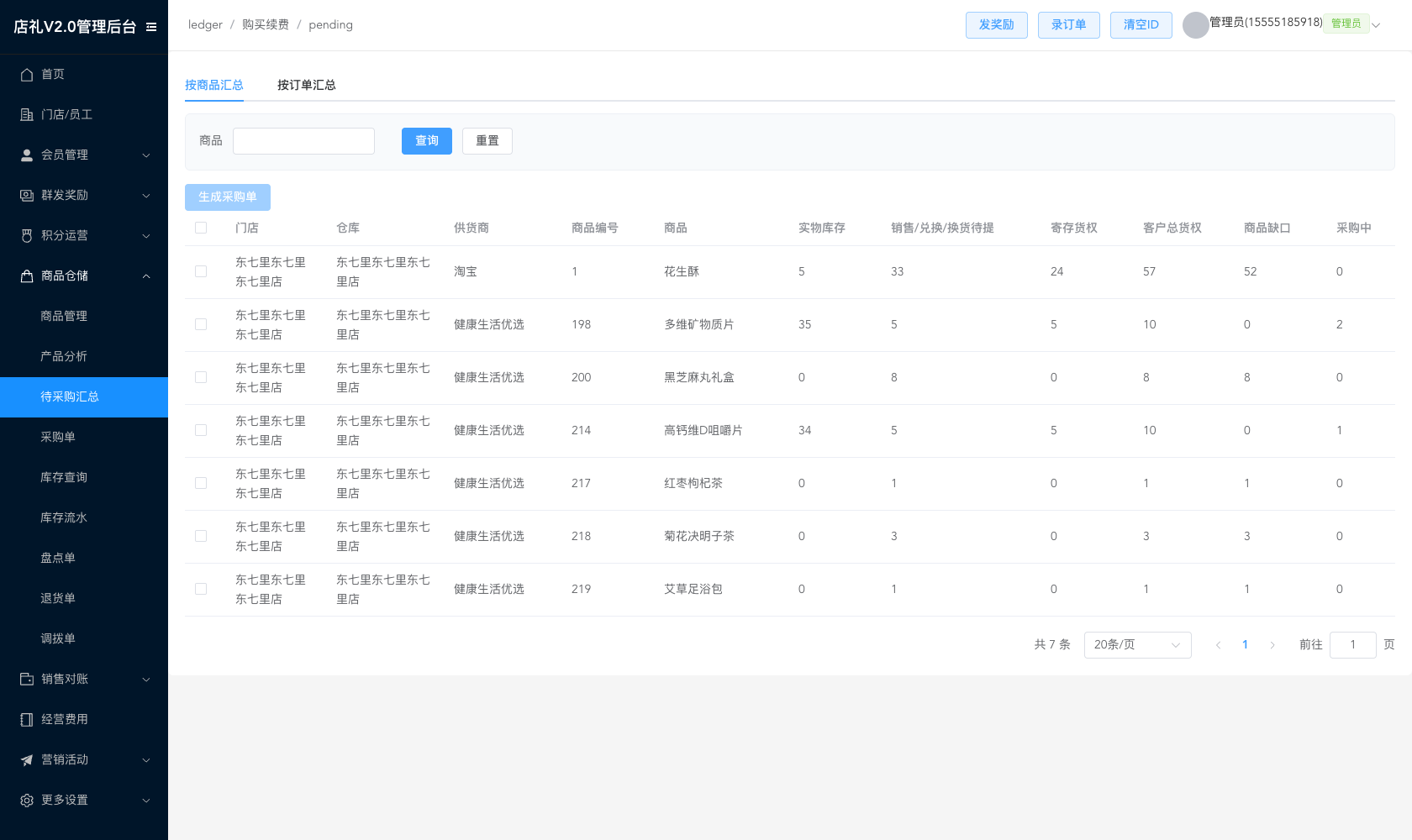Select the 更多设置 gear icon
The height and width of the screenshot is (840, 1412).
click(x=27, y=801)
